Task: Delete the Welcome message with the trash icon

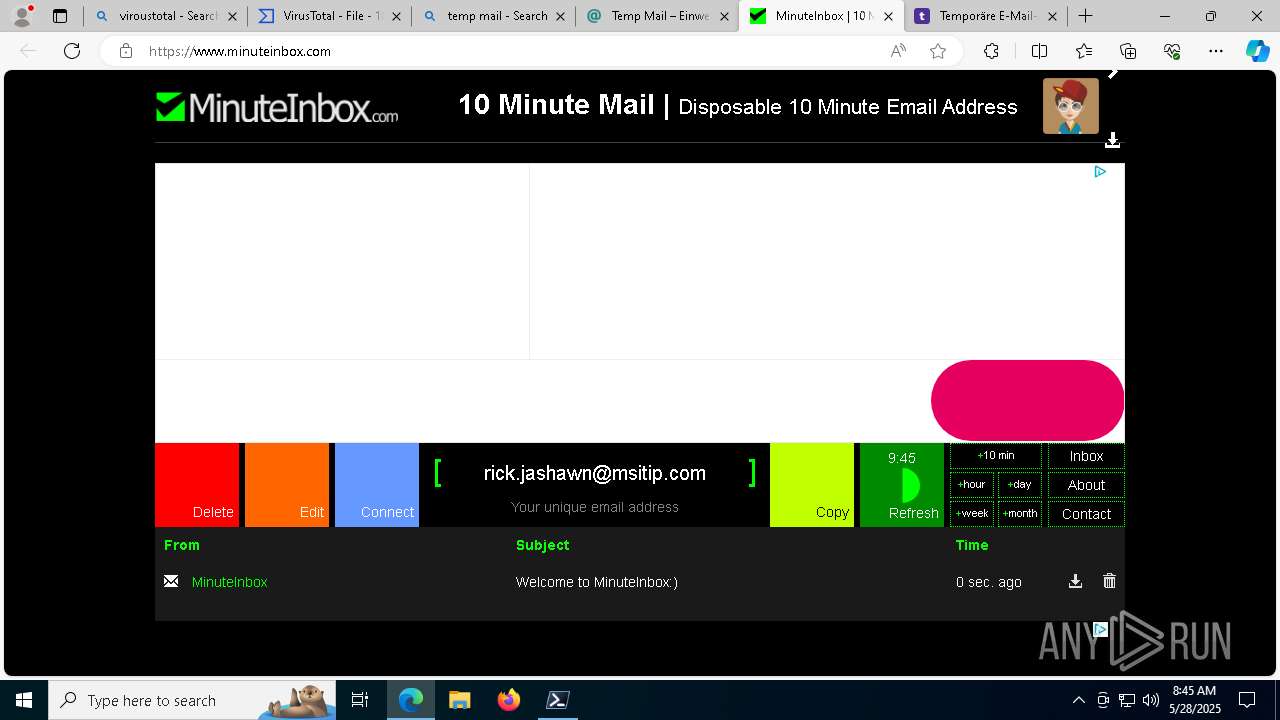Action: click(x=1109, y=581)
